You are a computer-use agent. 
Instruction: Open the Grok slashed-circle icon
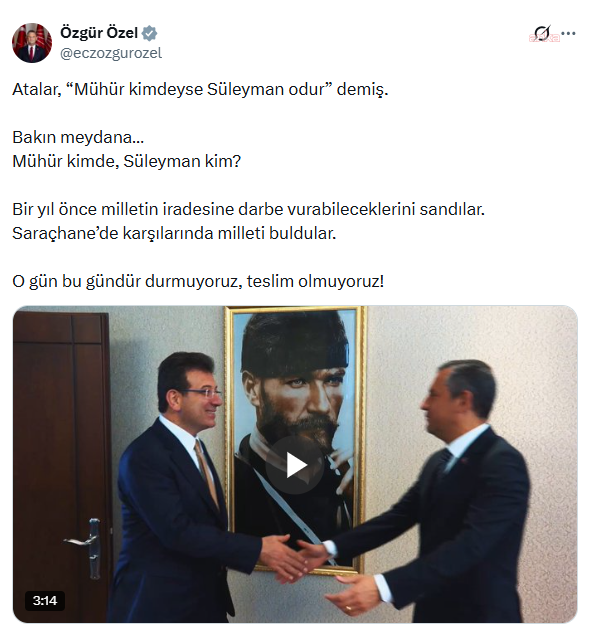(x=542, y=33)
